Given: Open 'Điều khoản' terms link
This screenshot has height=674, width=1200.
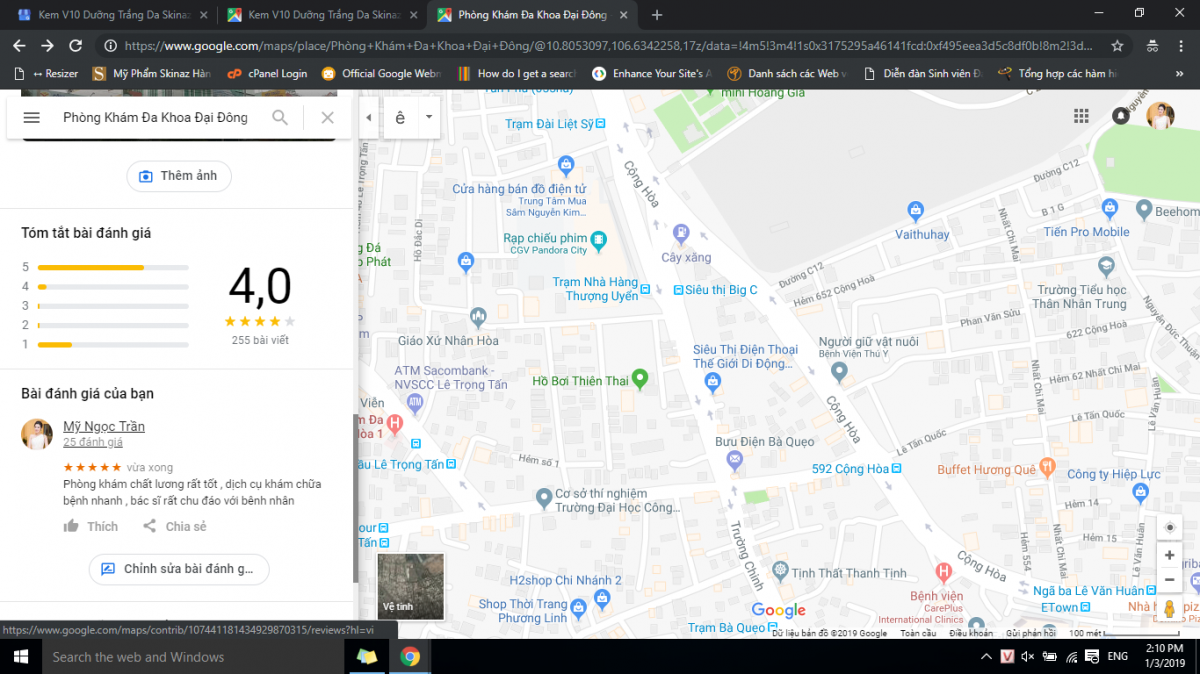Looking at the screenshot, I should pyautogui.click(x=970, y=633).
